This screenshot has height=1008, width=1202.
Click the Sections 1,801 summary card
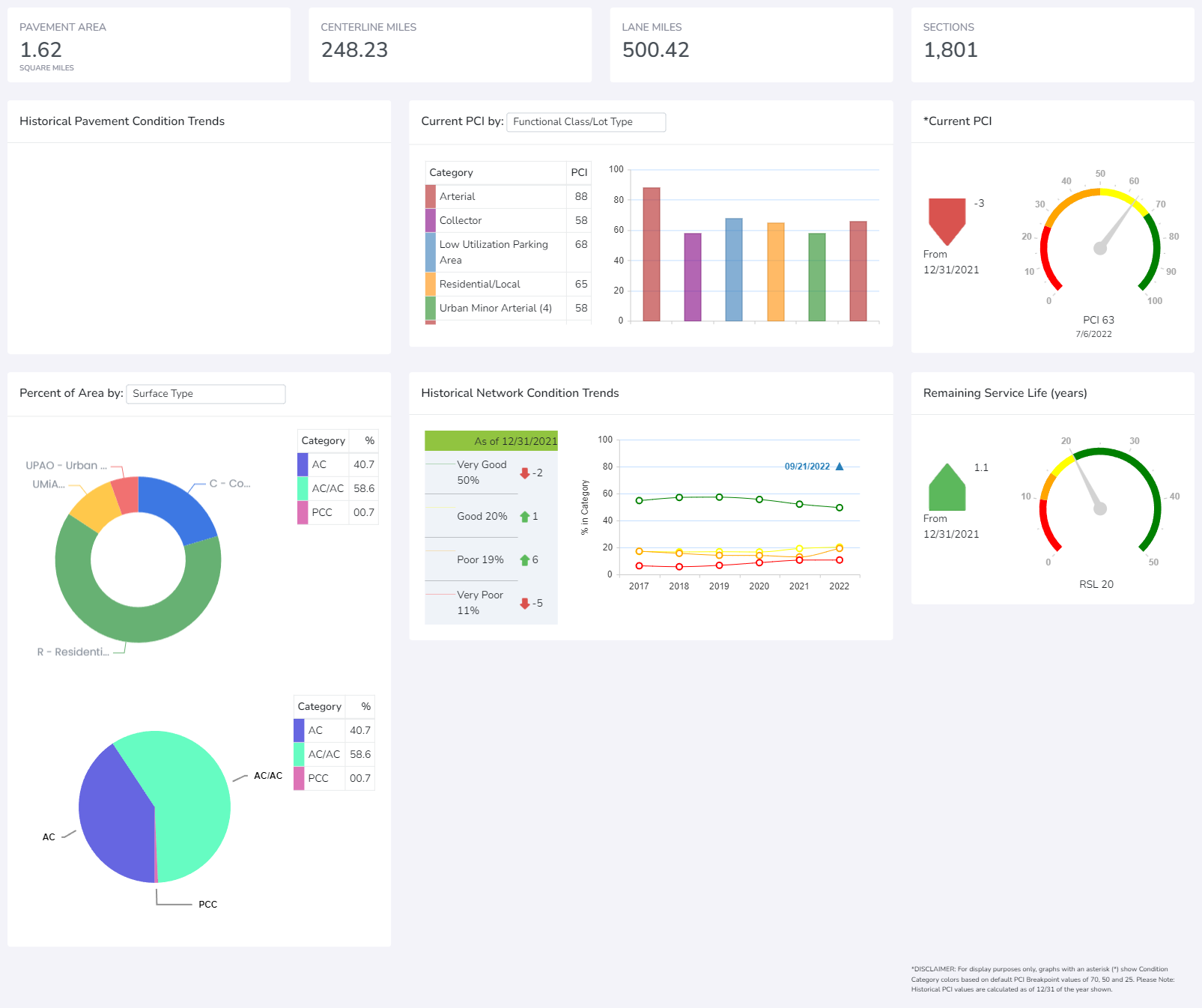1052,45
